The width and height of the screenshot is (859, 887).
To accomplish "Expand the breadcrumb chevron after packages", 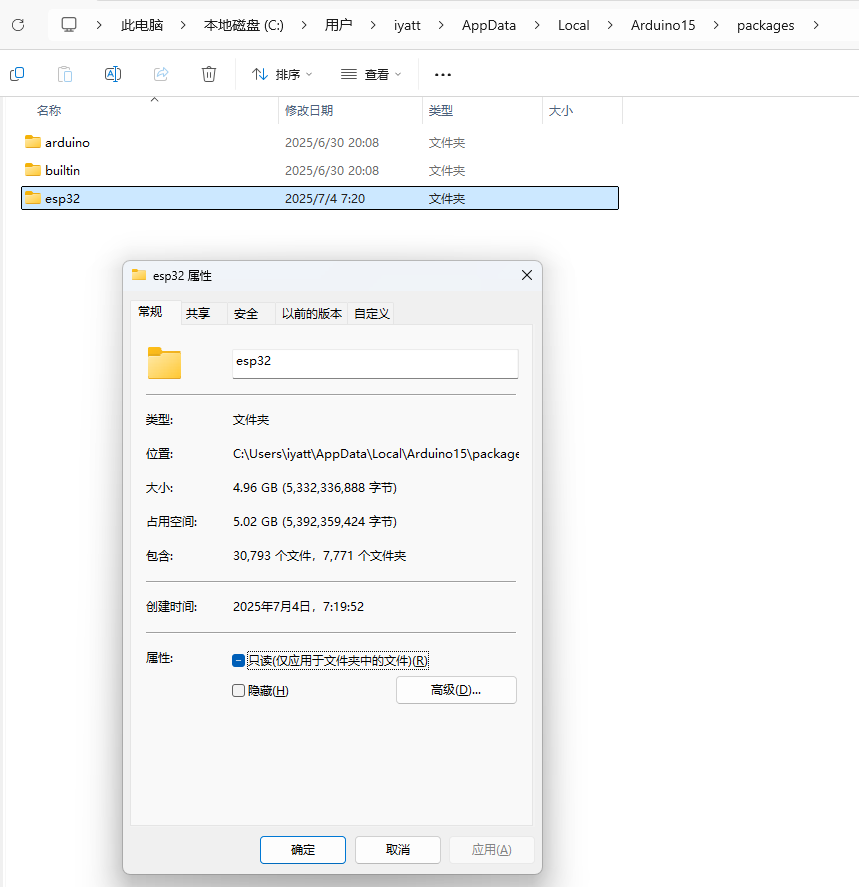I will tap(816, 25).
